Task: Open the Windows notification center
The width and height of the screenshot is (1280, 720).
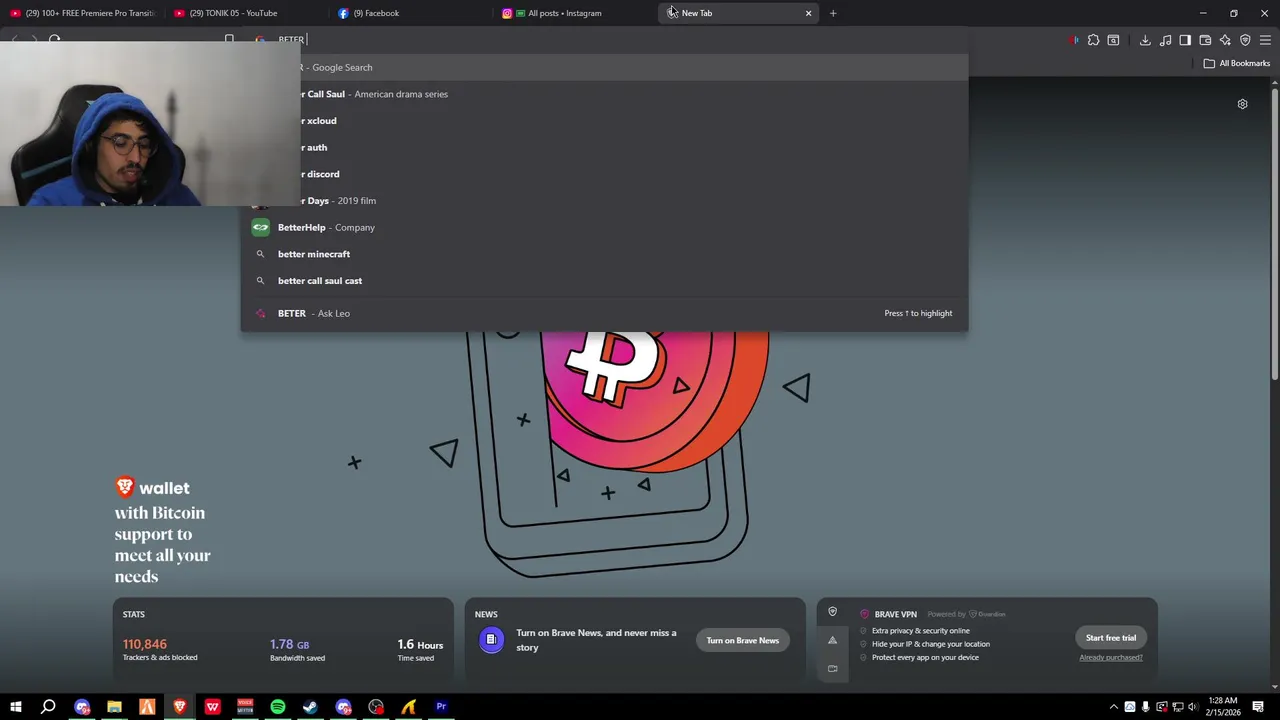Action: coord(1258,707)
